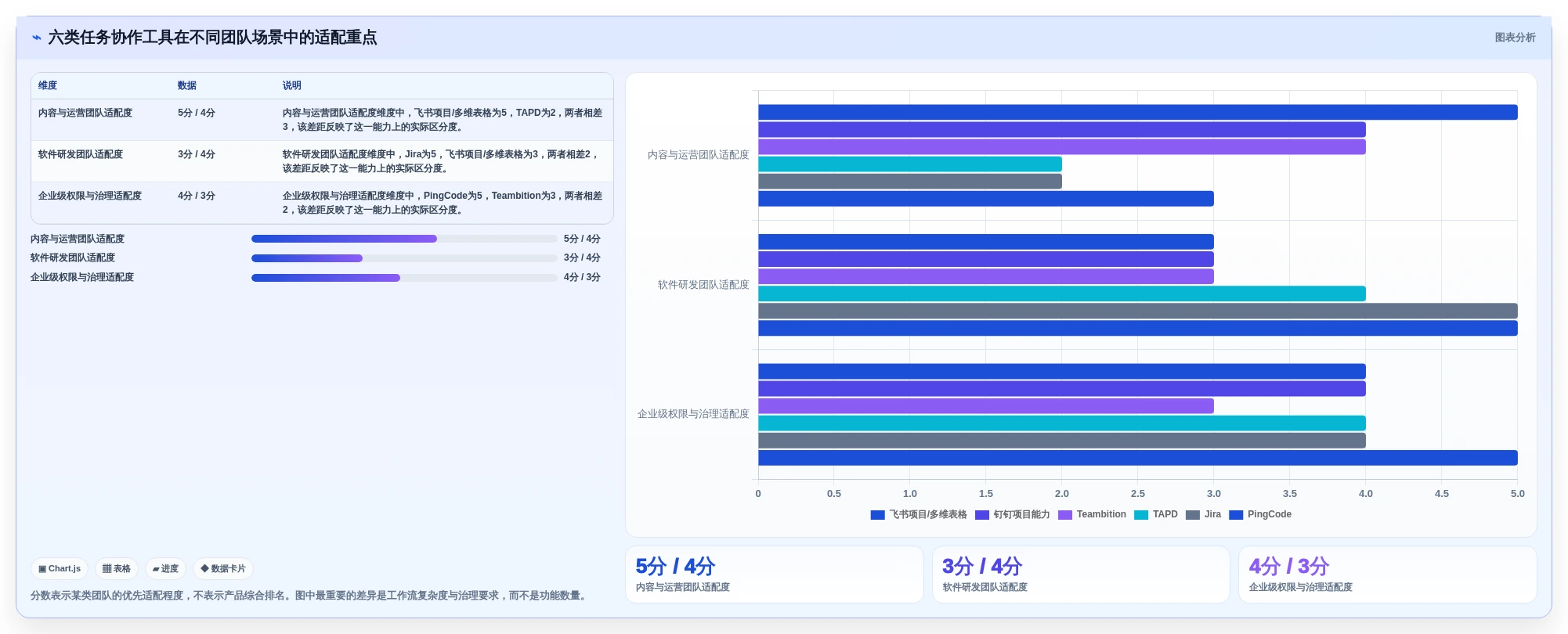Click the 4分 / 3分 value beside the progress bar
The height and width of the screenshot is (634, 1568).
click(582, 277)
